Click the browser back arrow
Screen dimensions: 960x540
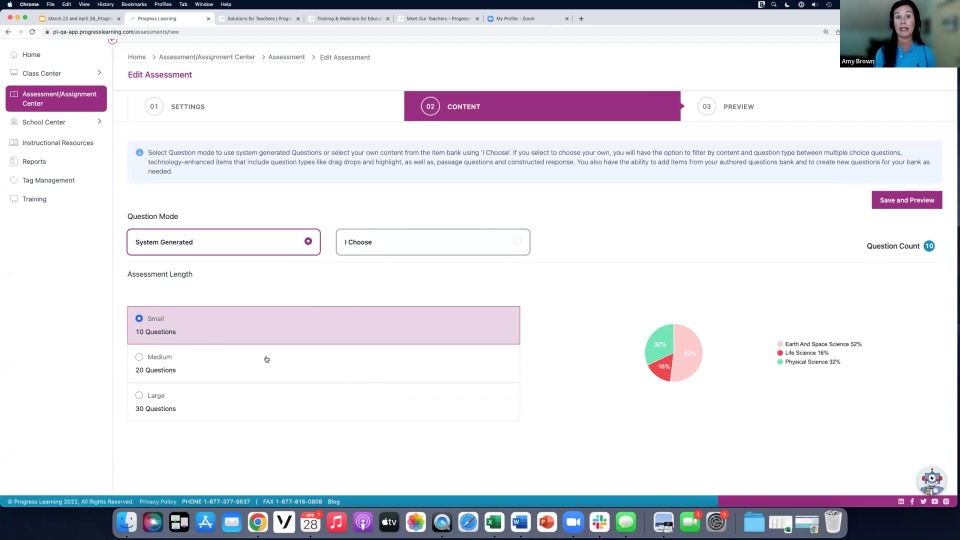(x=8, y=32)
